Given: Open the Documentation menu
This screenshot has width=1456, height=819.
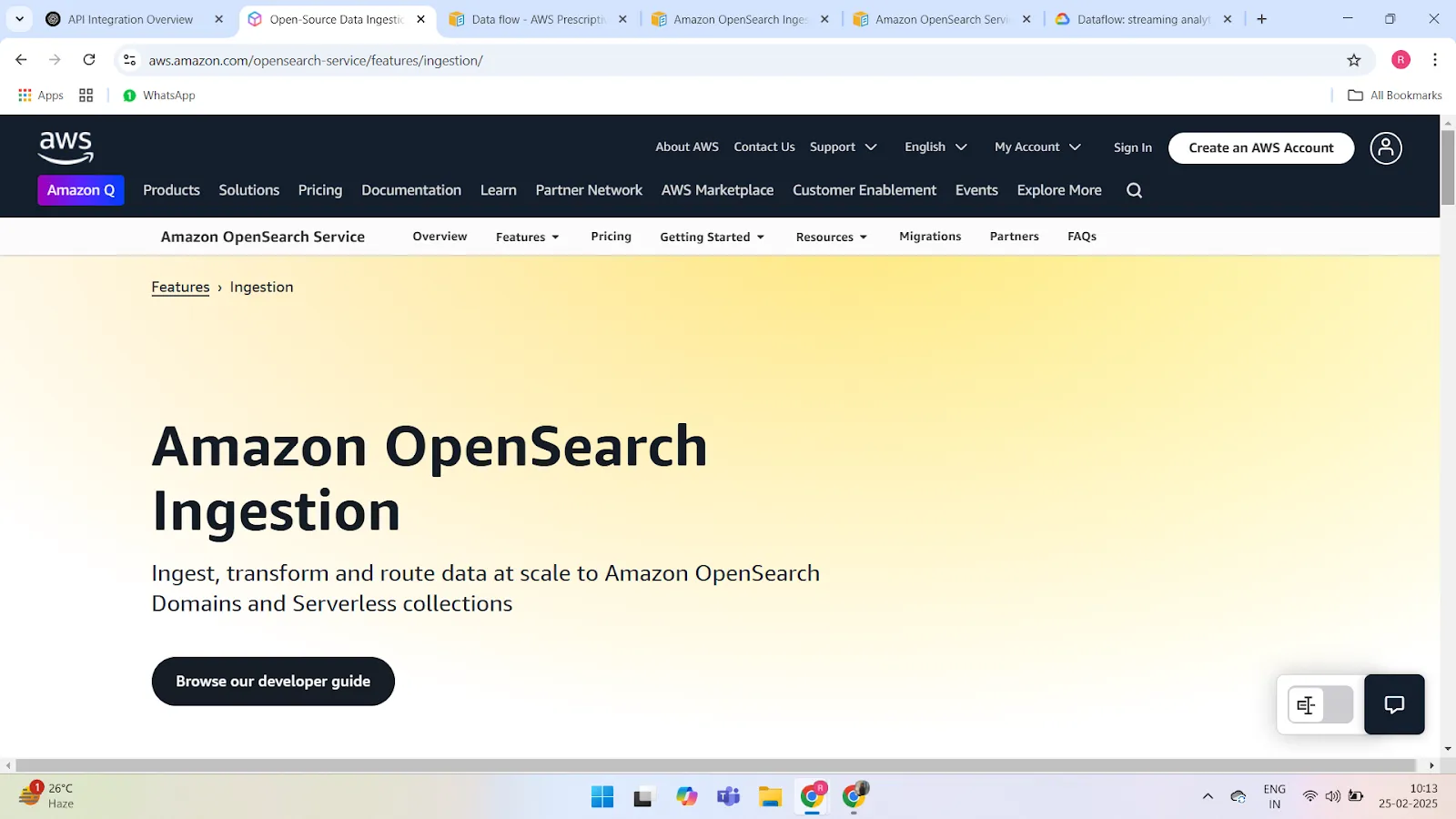Looking at the screenshot, I should tap(411, 190).
